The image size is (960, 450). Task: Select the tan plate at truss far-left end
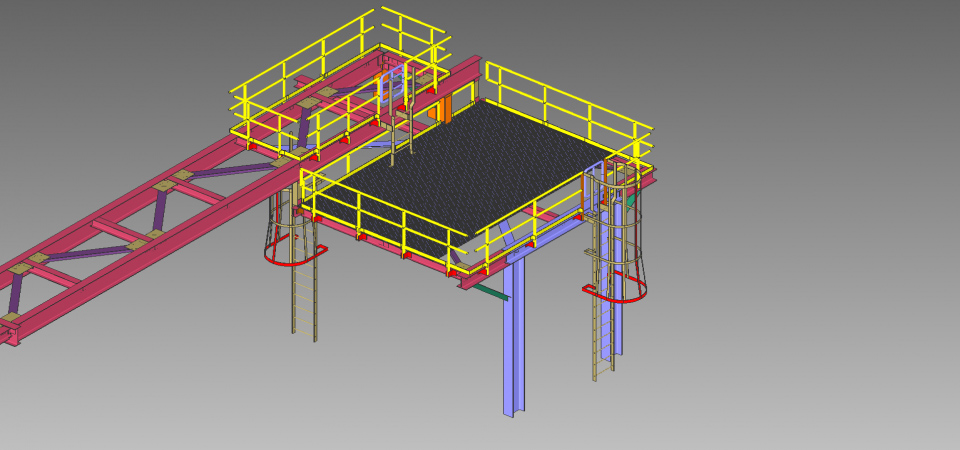[x=9, y=318]
